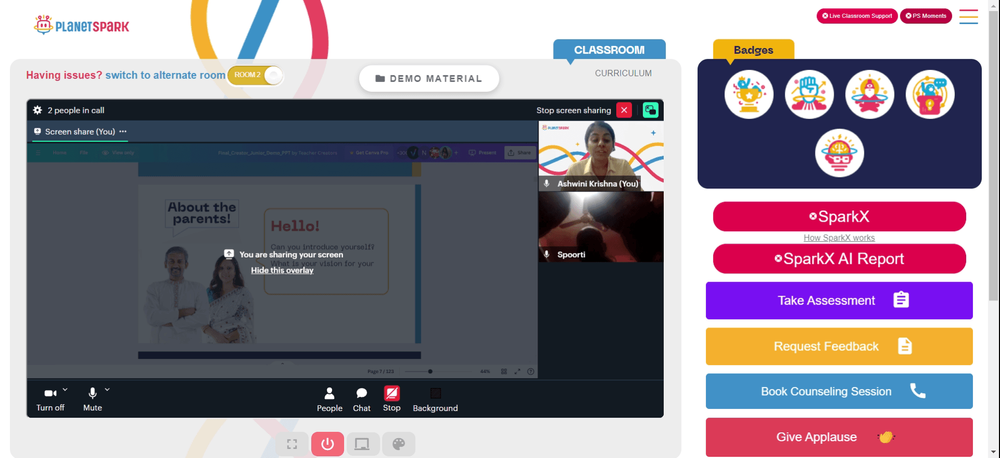
Task: Select the glasses lightbulb badge
Action: (839, 153)
